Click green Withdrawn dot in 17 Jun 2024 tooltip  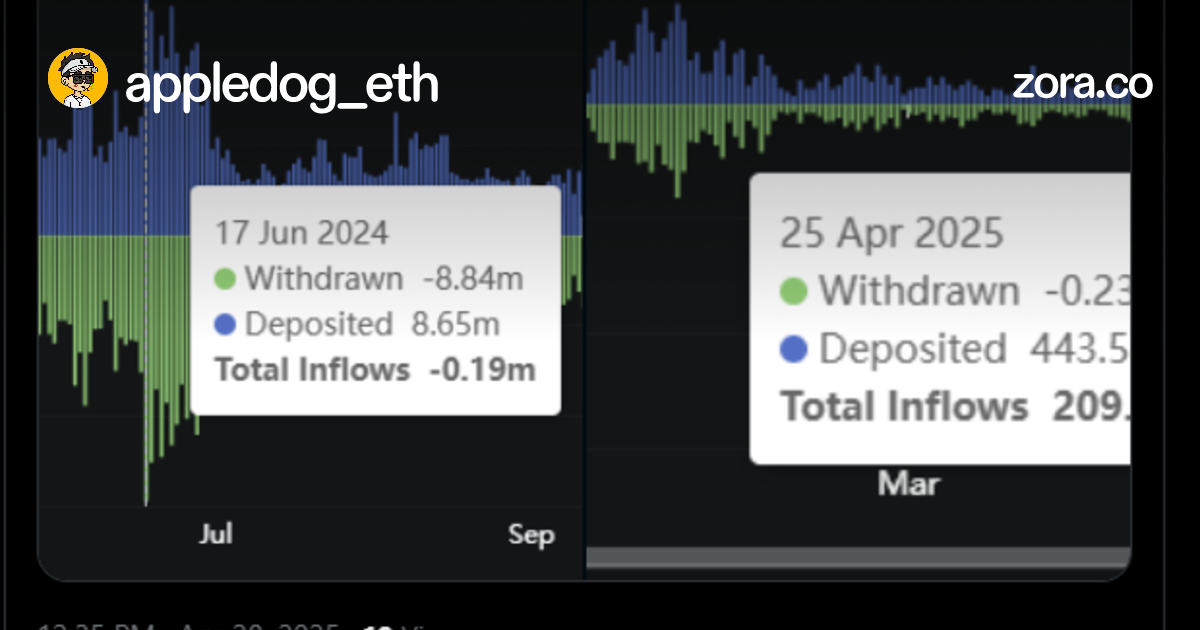(225, 279)
